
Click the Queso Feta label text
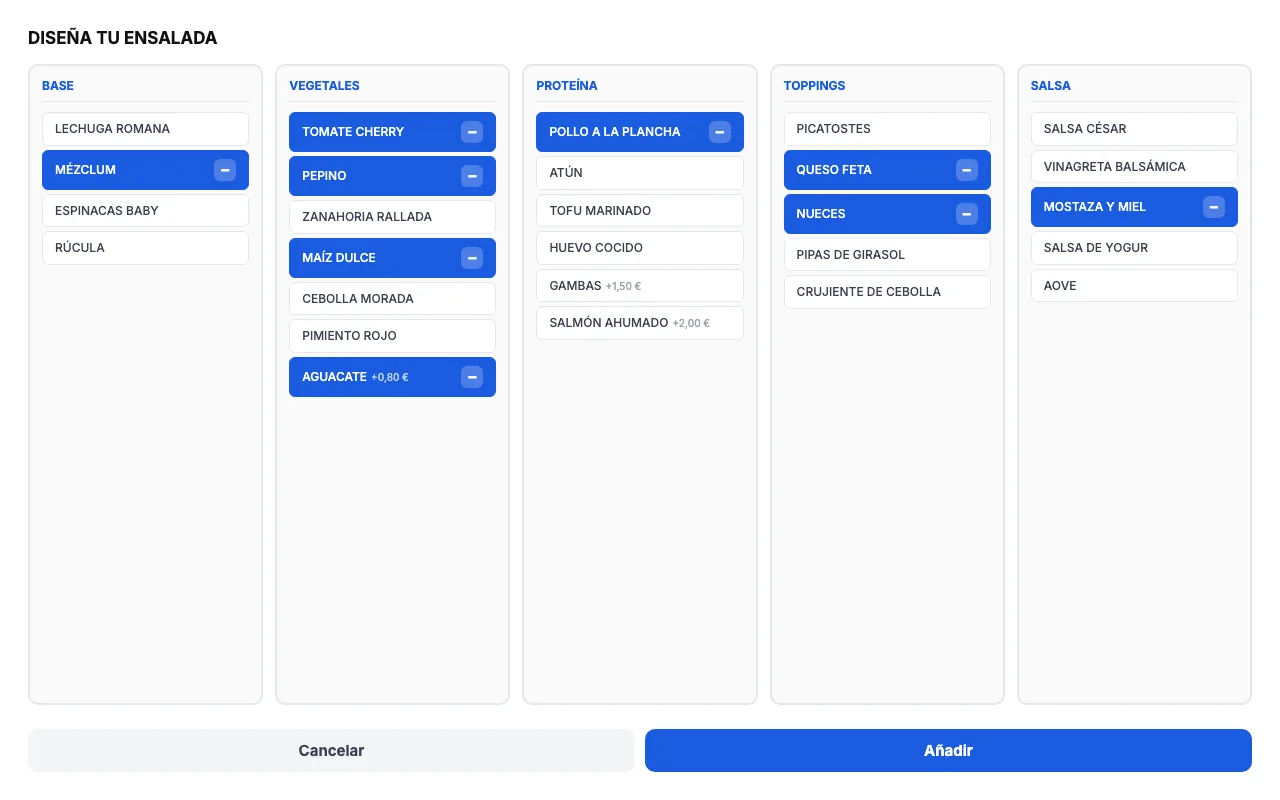834,170
